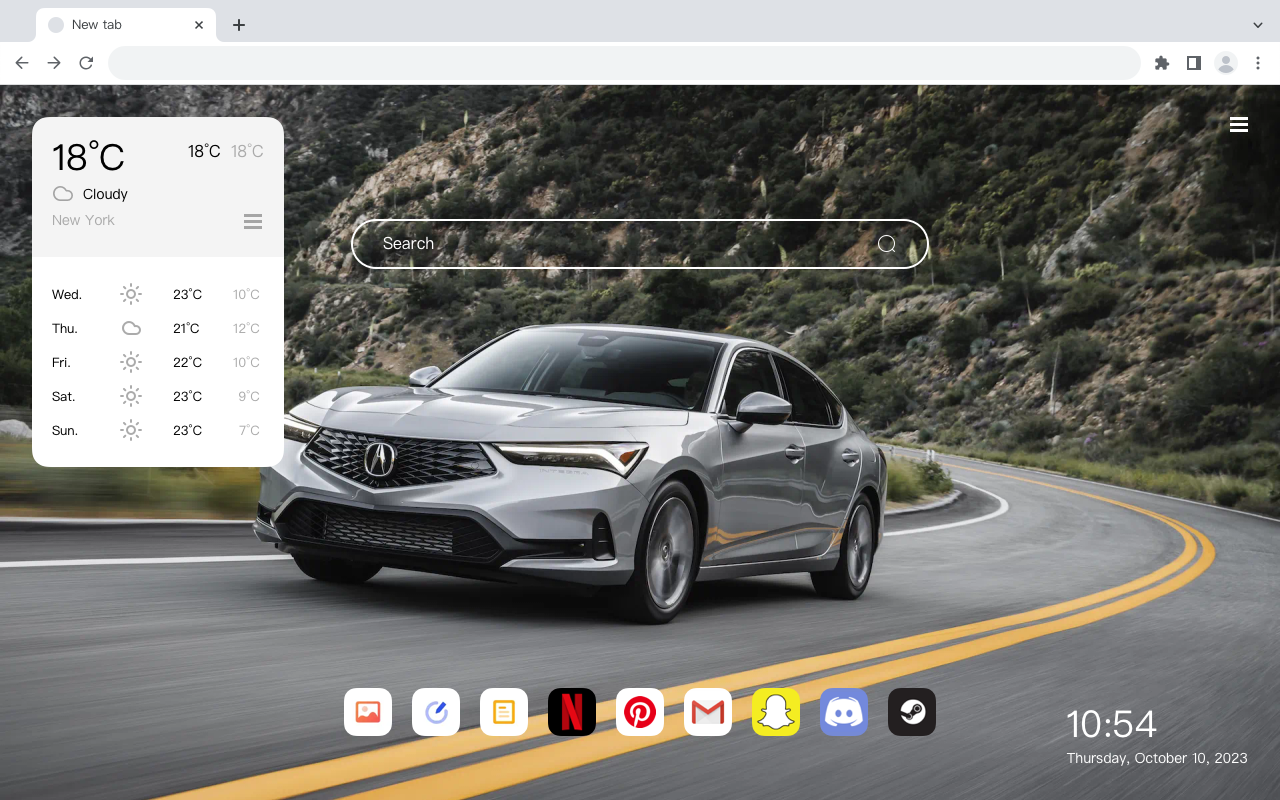Screen dimensions: 1280x800
Task: Expand the tab search chevron
Action: point(1258,25)
